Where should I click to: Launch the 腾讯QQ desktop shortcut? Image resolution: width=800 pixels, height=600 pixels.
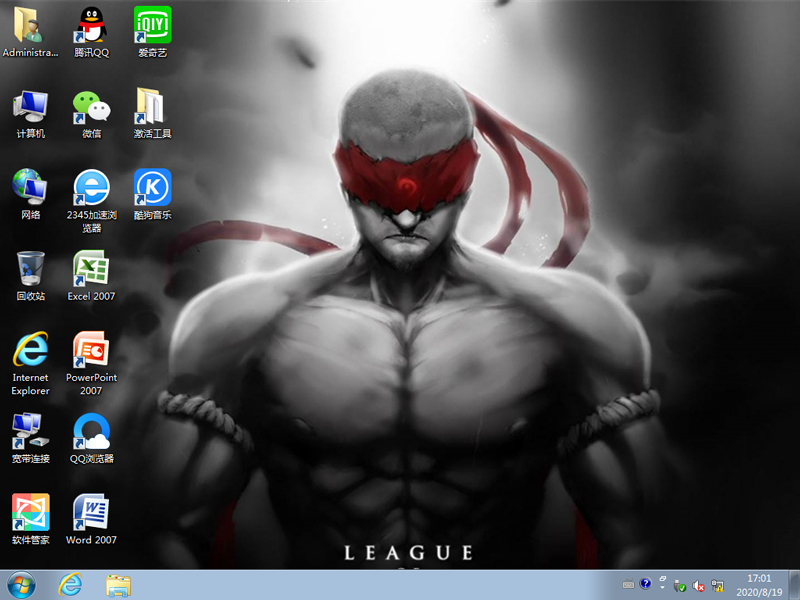click(91, 32)
